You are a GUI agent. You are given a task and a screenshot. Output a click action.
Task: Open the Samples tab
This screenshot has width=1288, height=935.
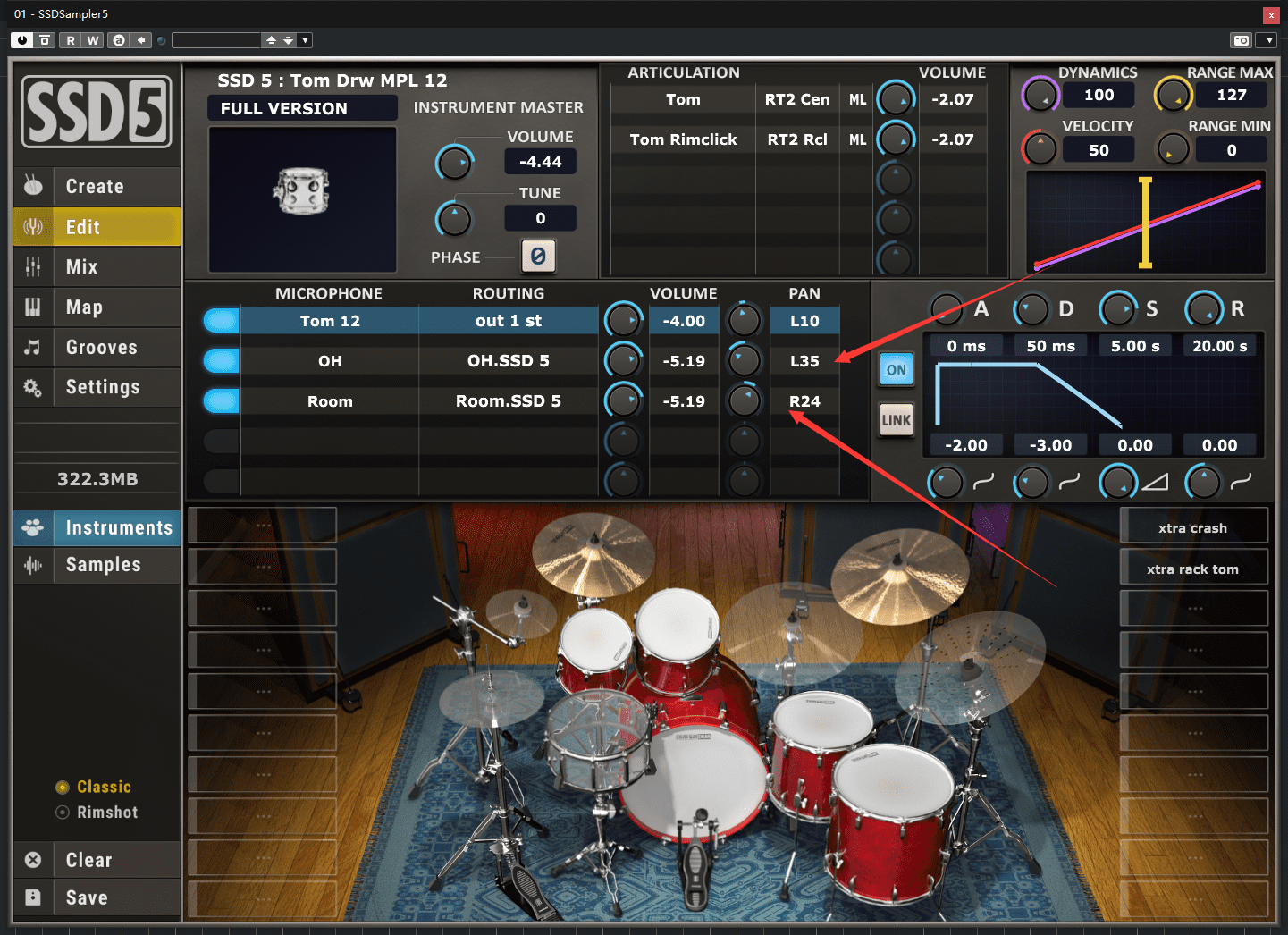click(103, 565)
